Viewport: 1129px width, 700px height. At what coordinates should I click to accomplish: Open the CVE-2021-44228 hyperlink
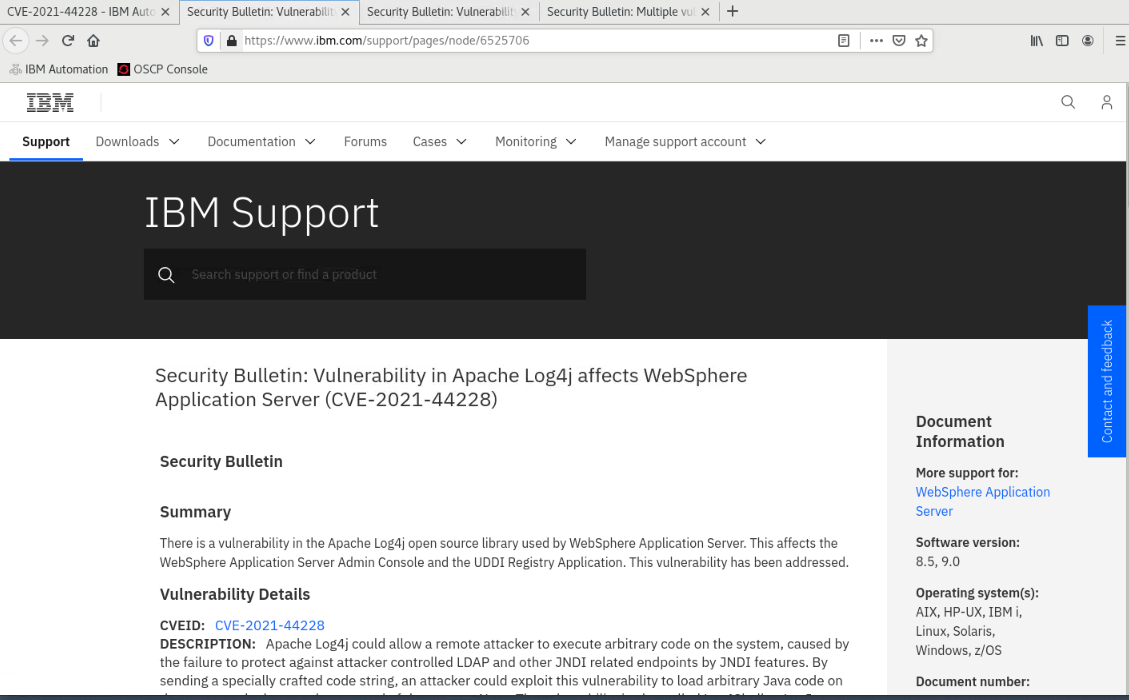269,625
